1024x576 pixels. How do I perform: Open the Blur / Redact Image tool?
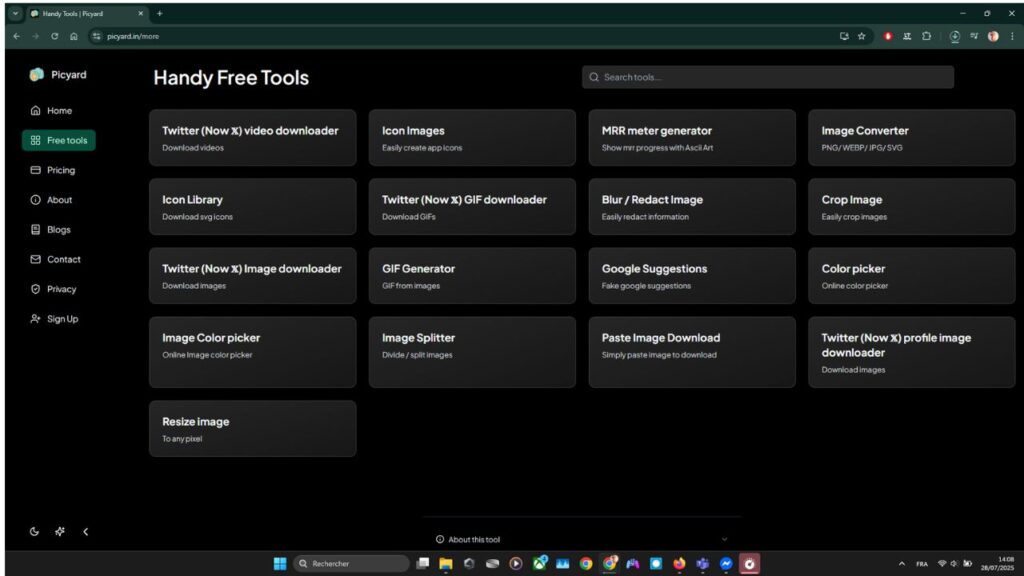coord(692,207)
